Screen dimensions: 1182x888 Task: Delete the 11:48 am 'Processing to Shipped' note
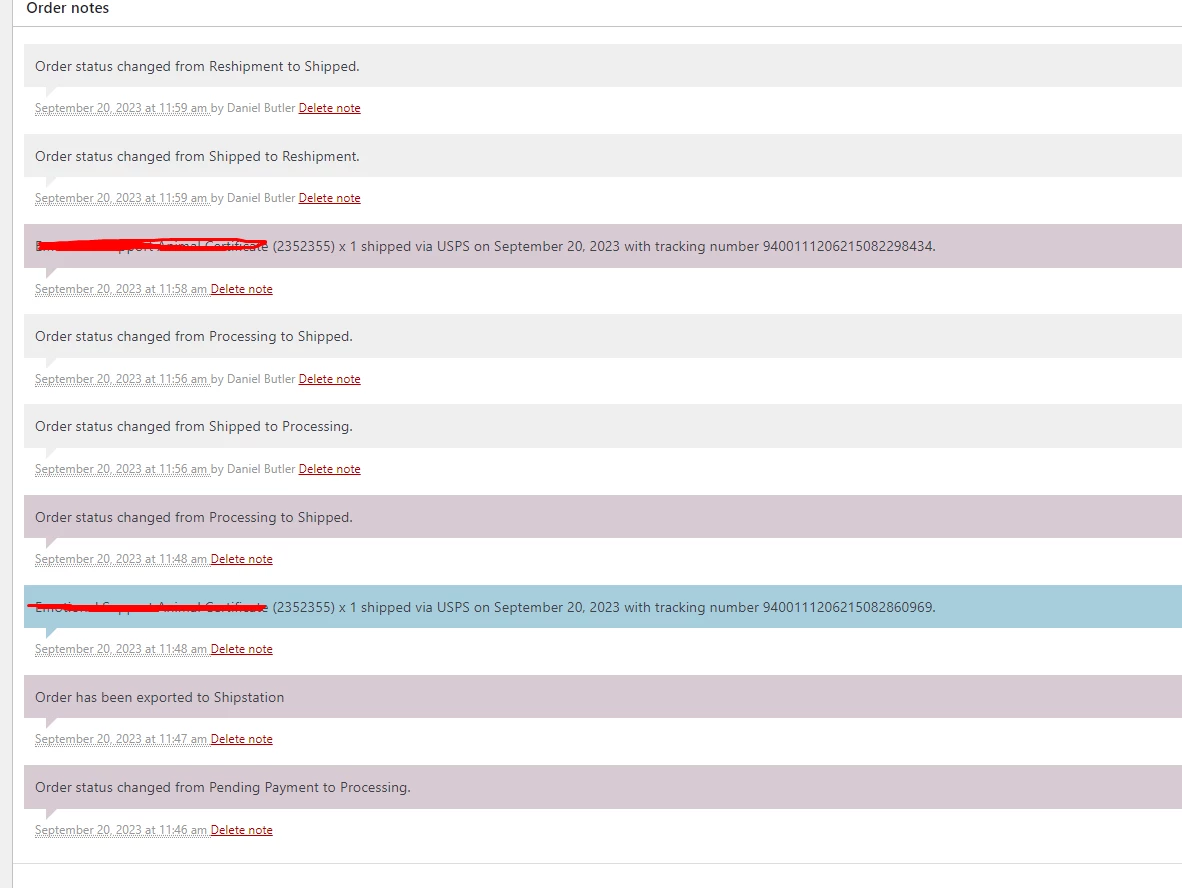(x=241, y=559)
